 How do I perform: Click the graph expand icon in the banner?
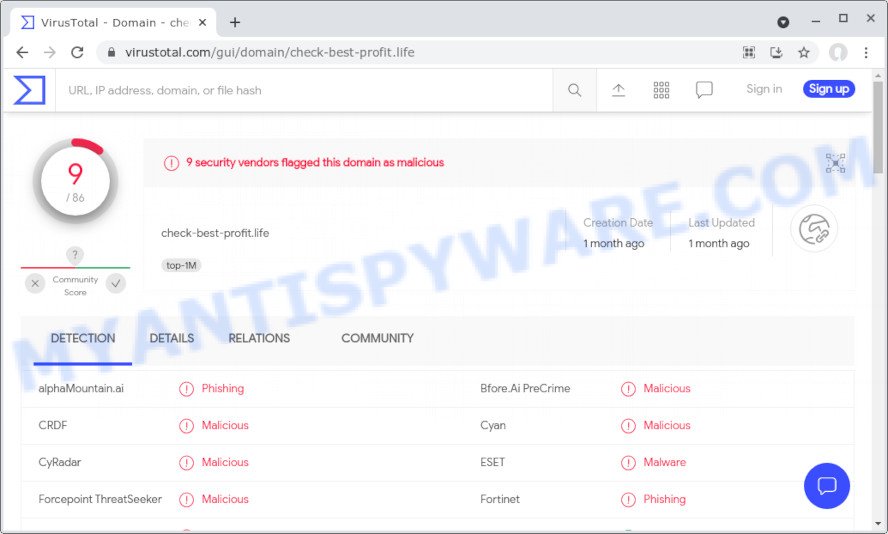click(x=835, y=163)
